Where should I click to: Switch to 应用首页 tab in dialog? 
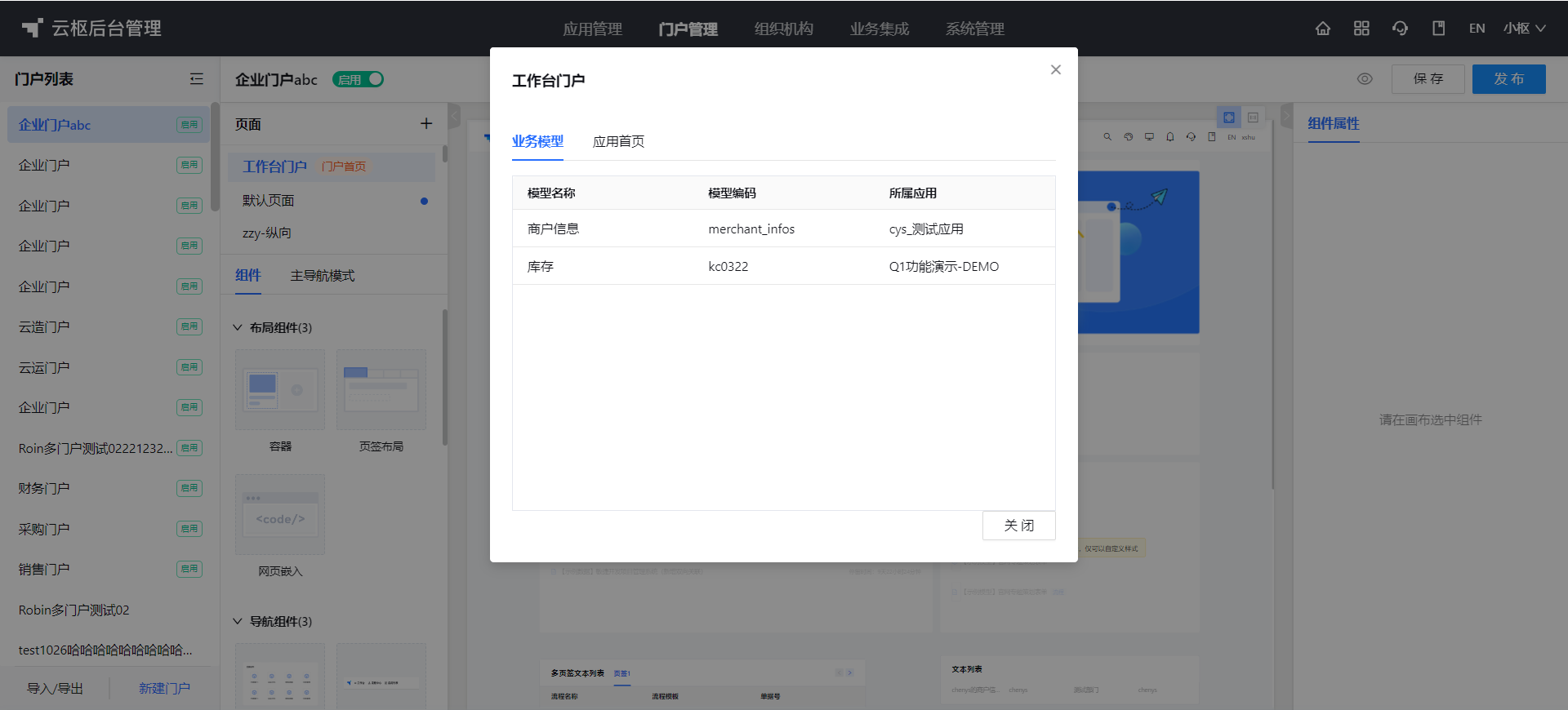click(x=618, y=141)
